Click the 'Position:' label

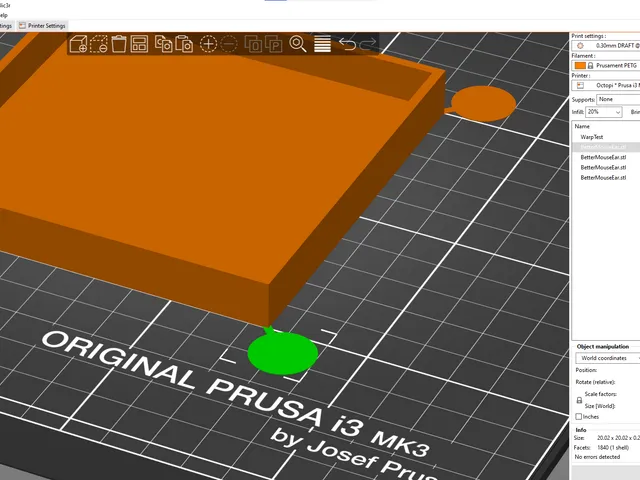pos(586,370)
